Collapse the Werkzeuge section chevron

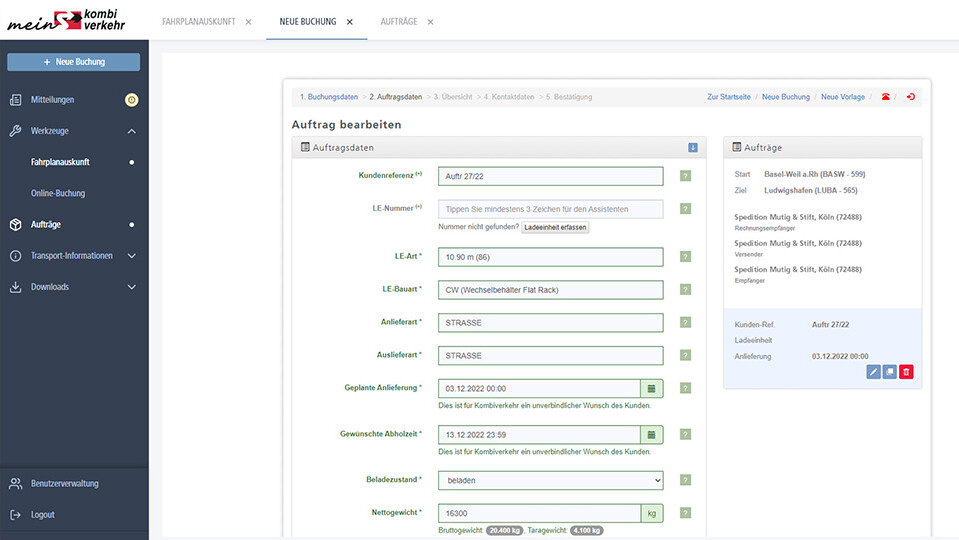[x=131, y=131]
